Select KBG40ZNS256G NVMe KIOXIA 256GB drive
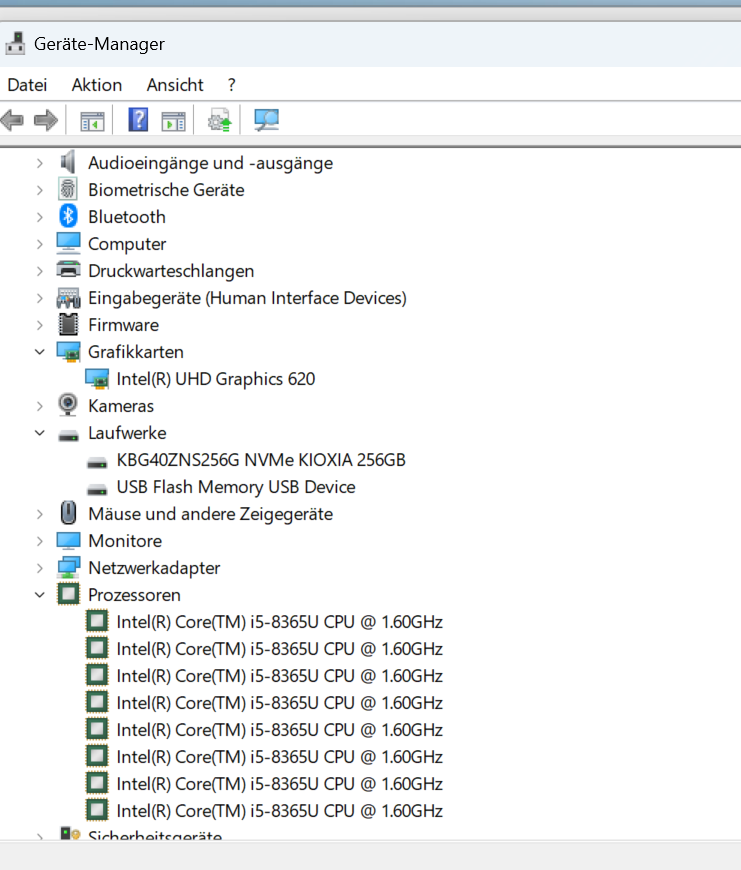This screenshot has width=741, height=870. point(261,460)
